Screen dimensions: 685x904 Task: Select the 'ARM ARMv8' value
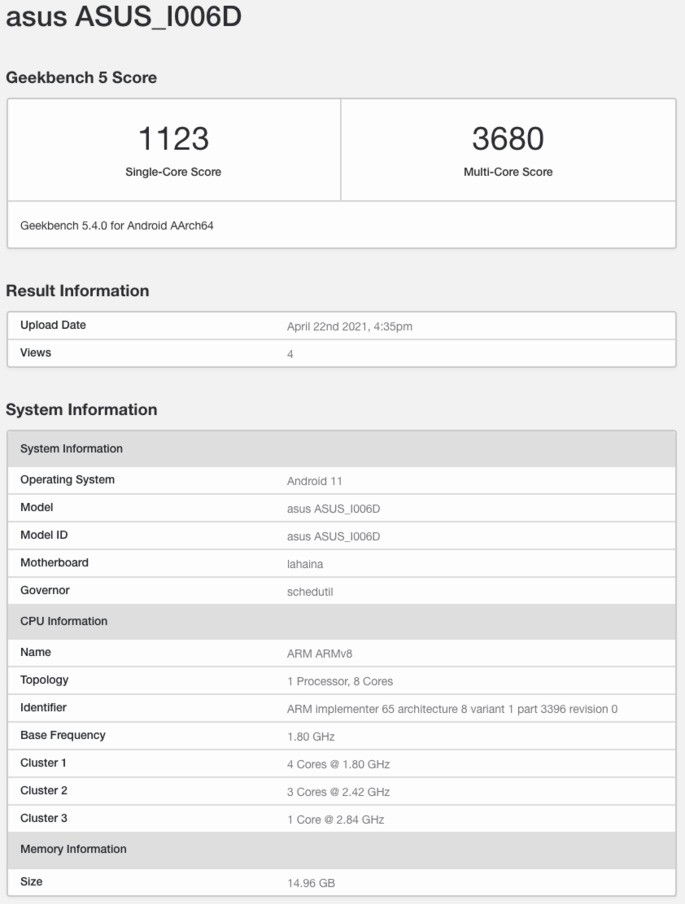(x=320, y=654)
